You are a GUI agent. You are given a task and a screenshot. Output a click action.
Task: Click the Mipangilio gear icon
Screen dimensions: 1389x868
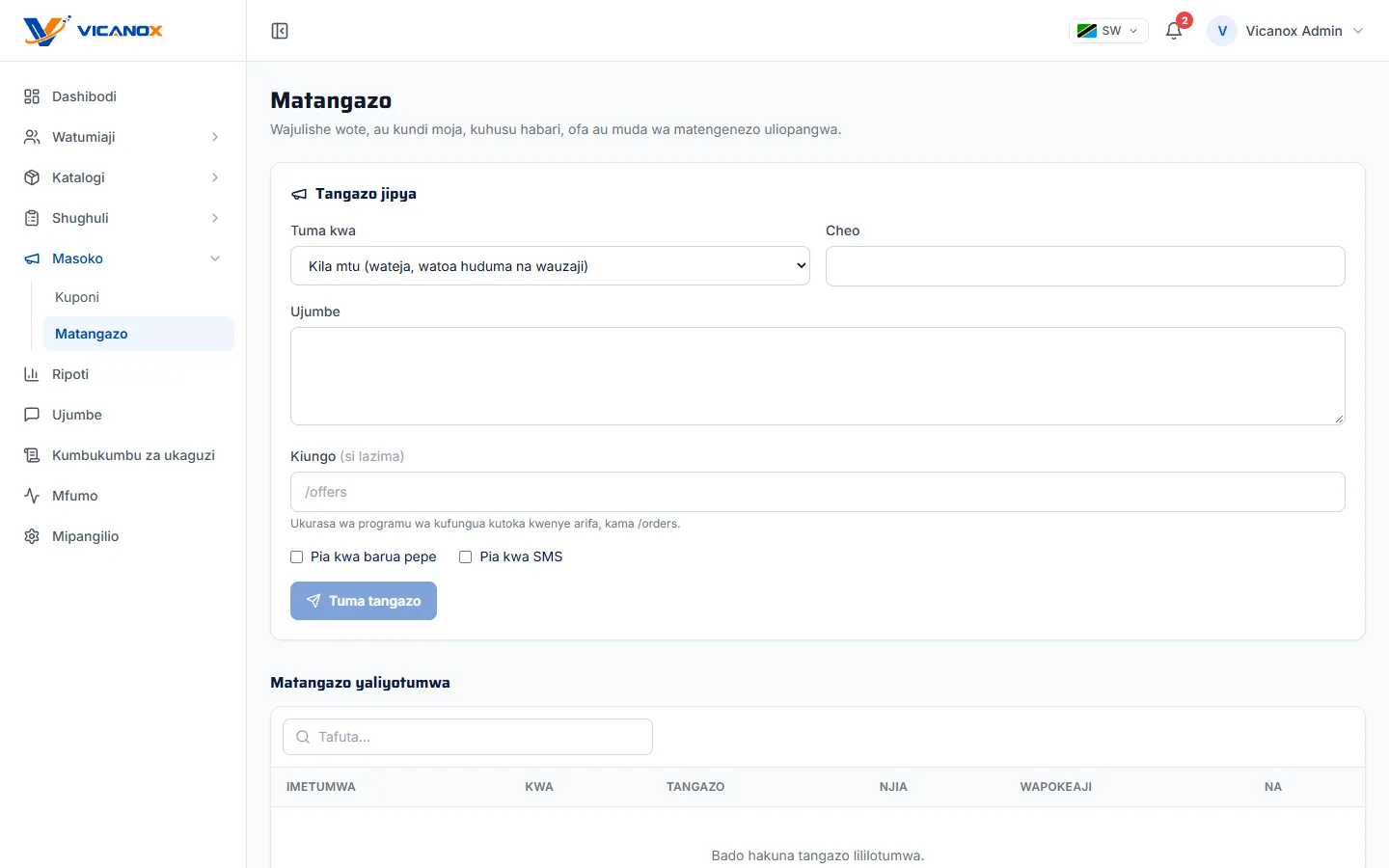pos(32,536)
